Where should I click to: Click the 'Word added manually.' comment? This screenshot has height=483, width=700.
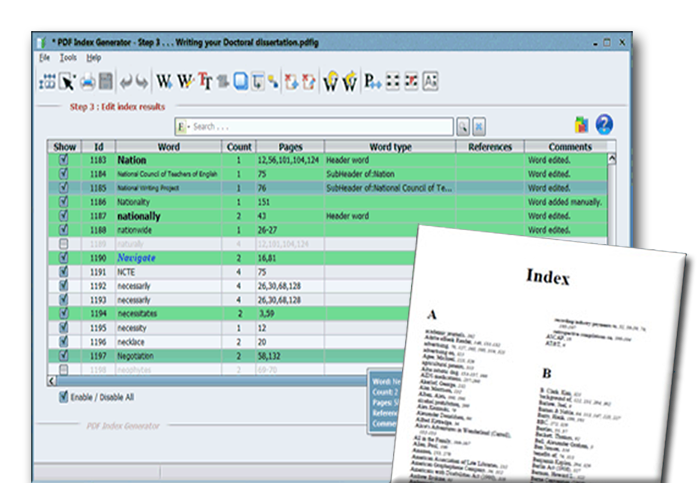(x=565, y=202)
